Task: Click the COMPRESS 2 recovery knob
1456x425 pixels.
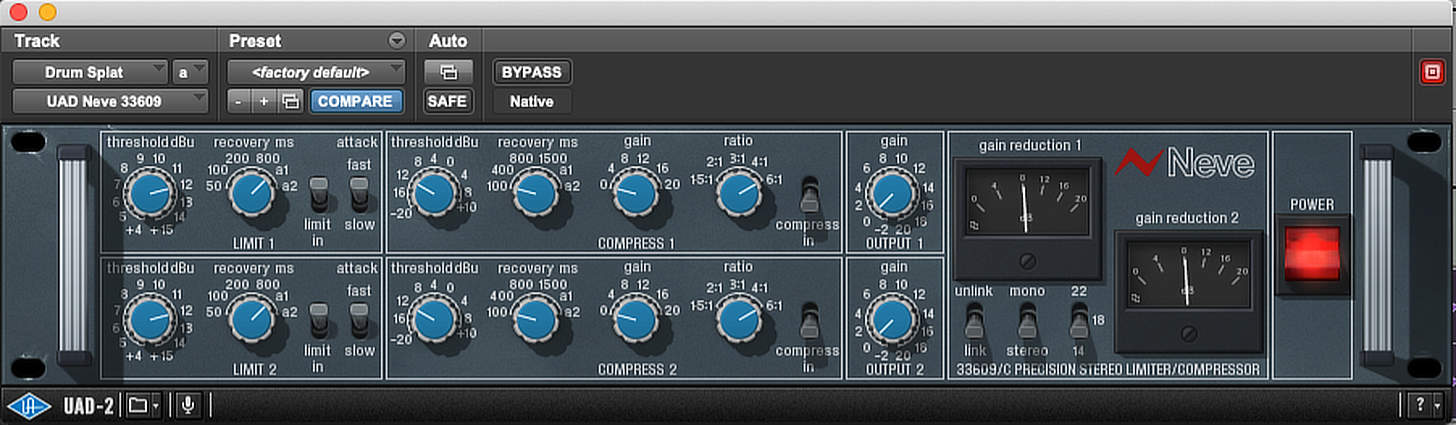Action: 537,319
